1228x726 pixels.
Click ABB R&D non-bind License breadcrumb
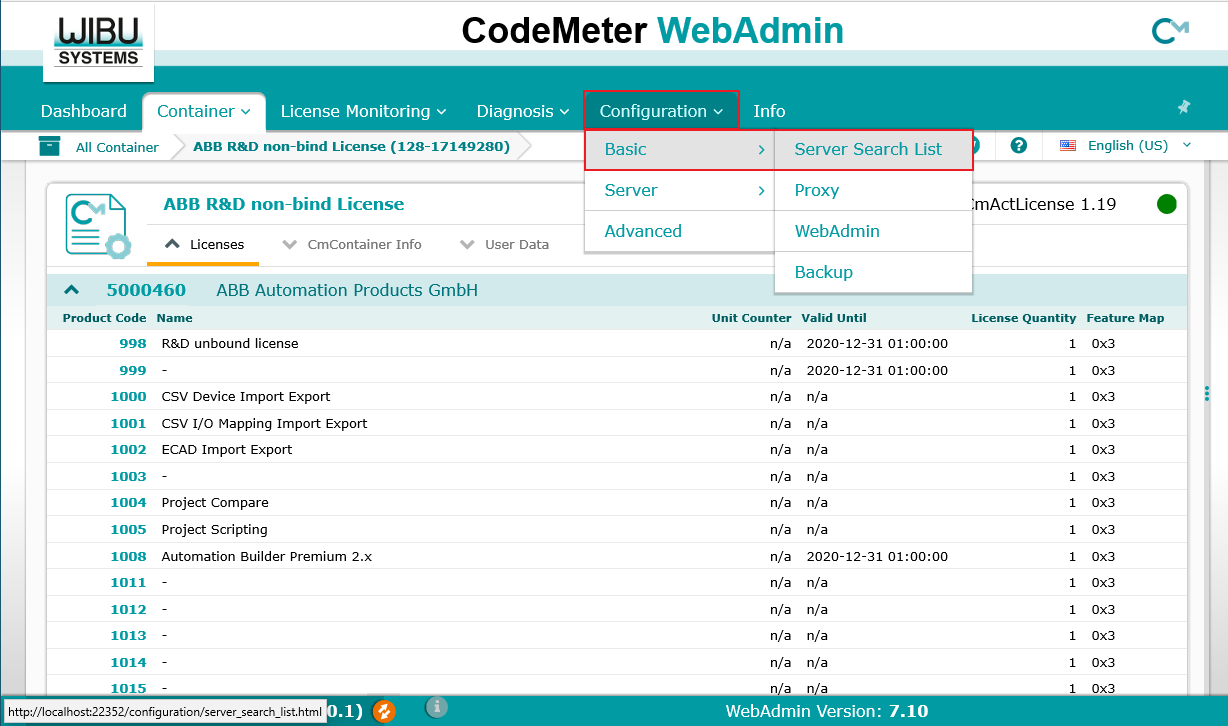(x=351, y=146)
